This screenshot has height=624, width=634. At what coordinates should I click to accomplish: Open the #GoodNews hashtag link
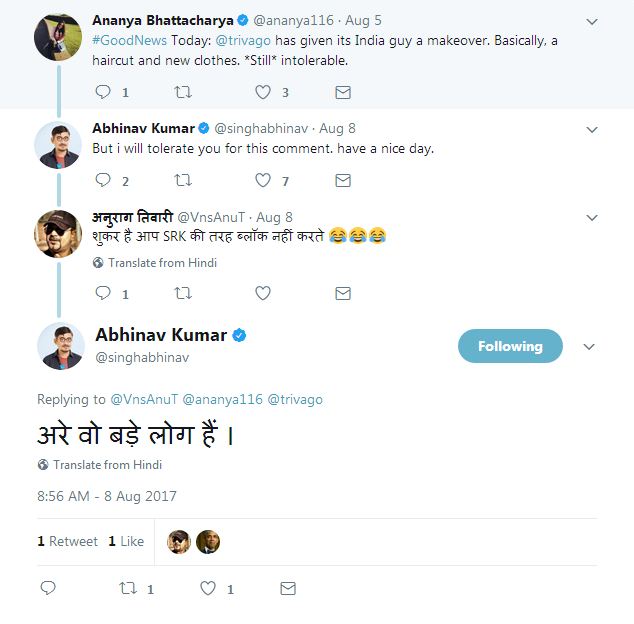(125, 40)
